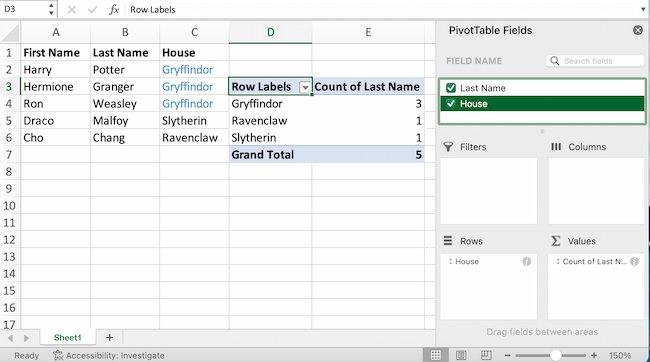Image resolution: width=650 pixels, height=362 pixels.
Task: Add a new sheet with plus button
Action: coord(109,338)
